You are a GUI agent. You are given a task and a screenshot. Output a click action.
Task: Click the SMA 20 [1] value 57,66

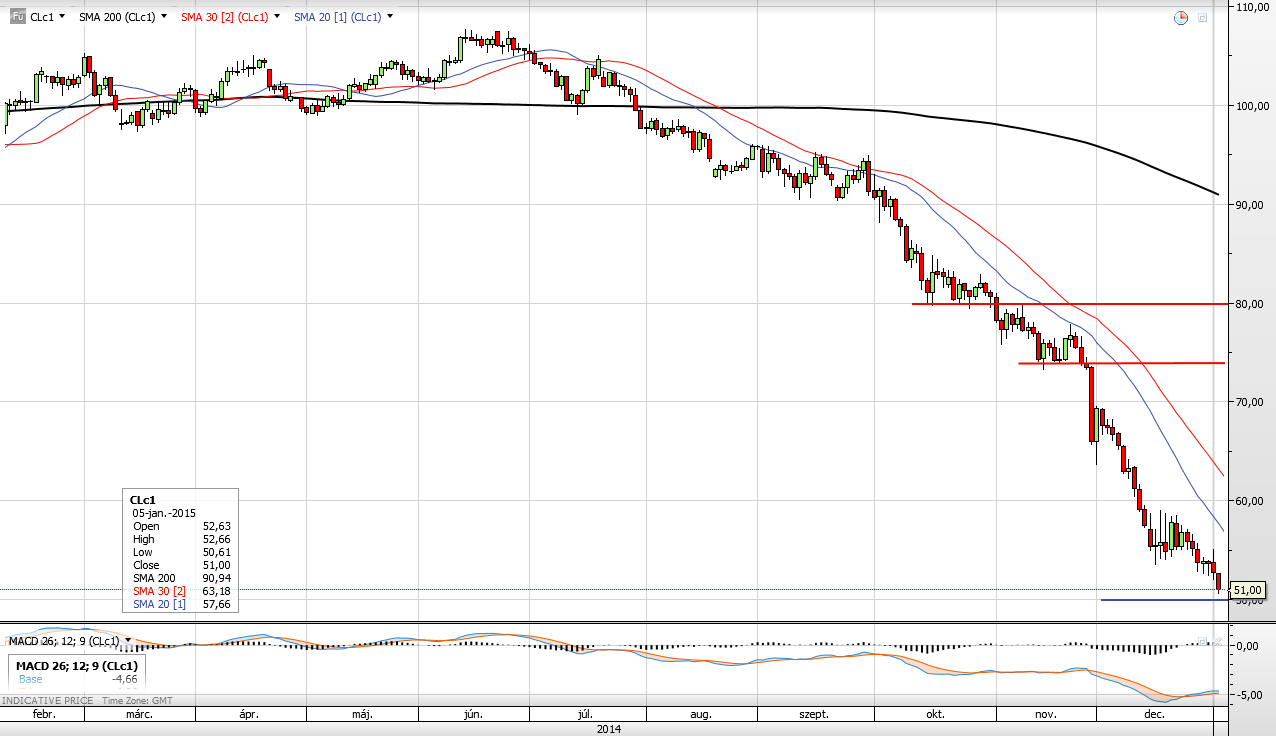point(216,604)
